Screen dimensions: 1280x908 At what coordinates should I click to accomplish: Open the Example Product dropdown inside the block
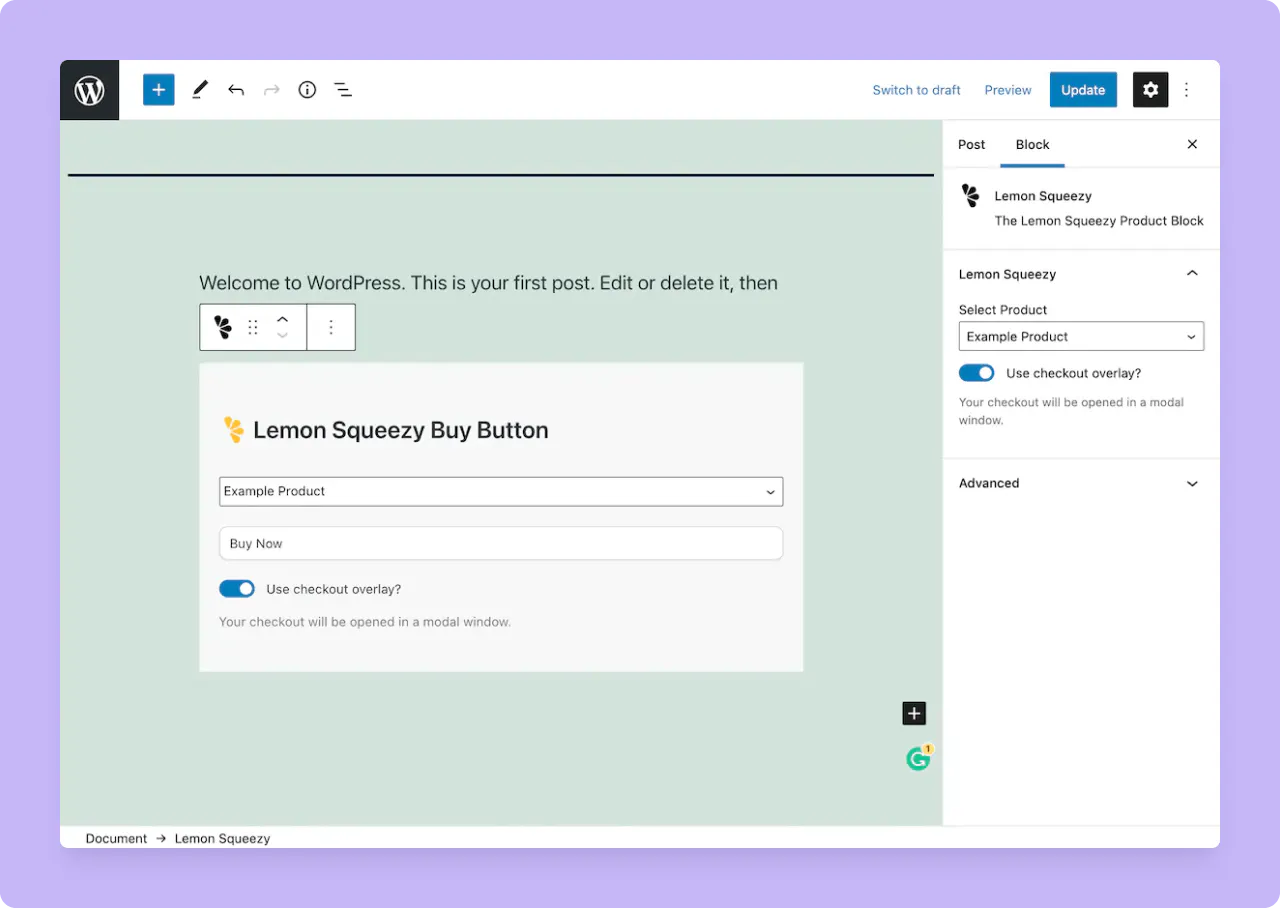tap(501, 491)
